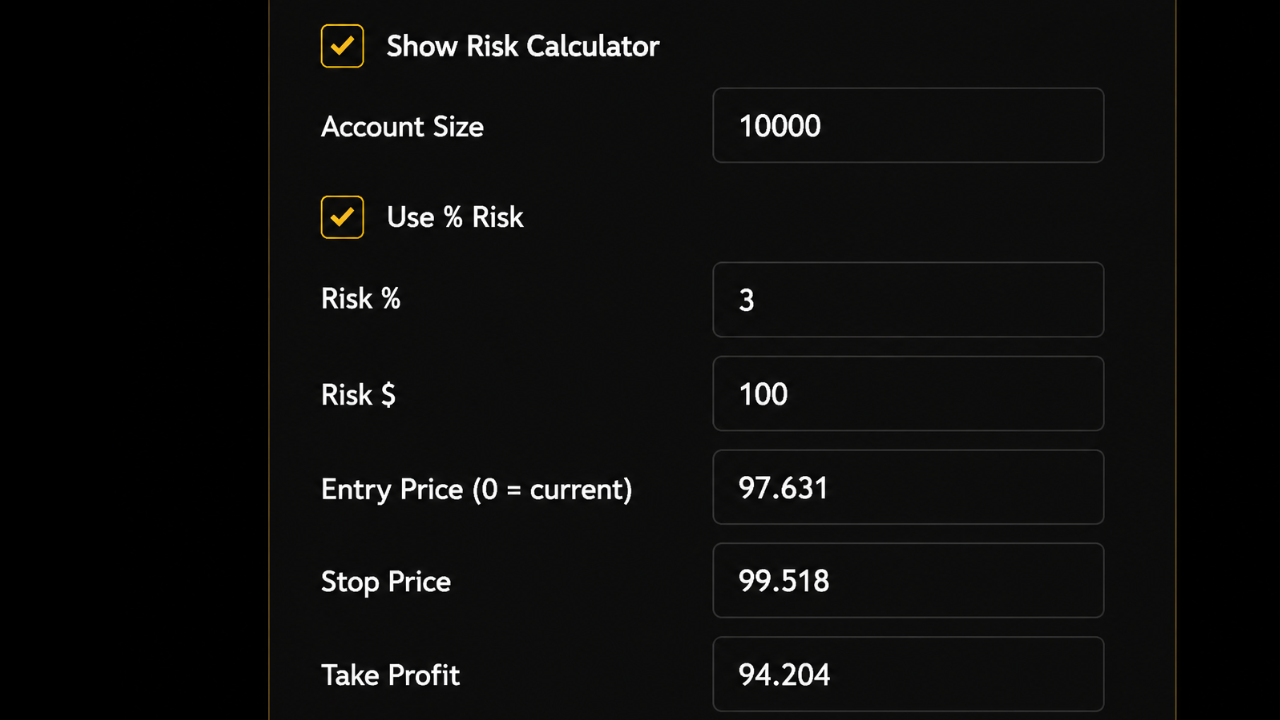
Task: Click the Account Size label
Action: (402, 127)
